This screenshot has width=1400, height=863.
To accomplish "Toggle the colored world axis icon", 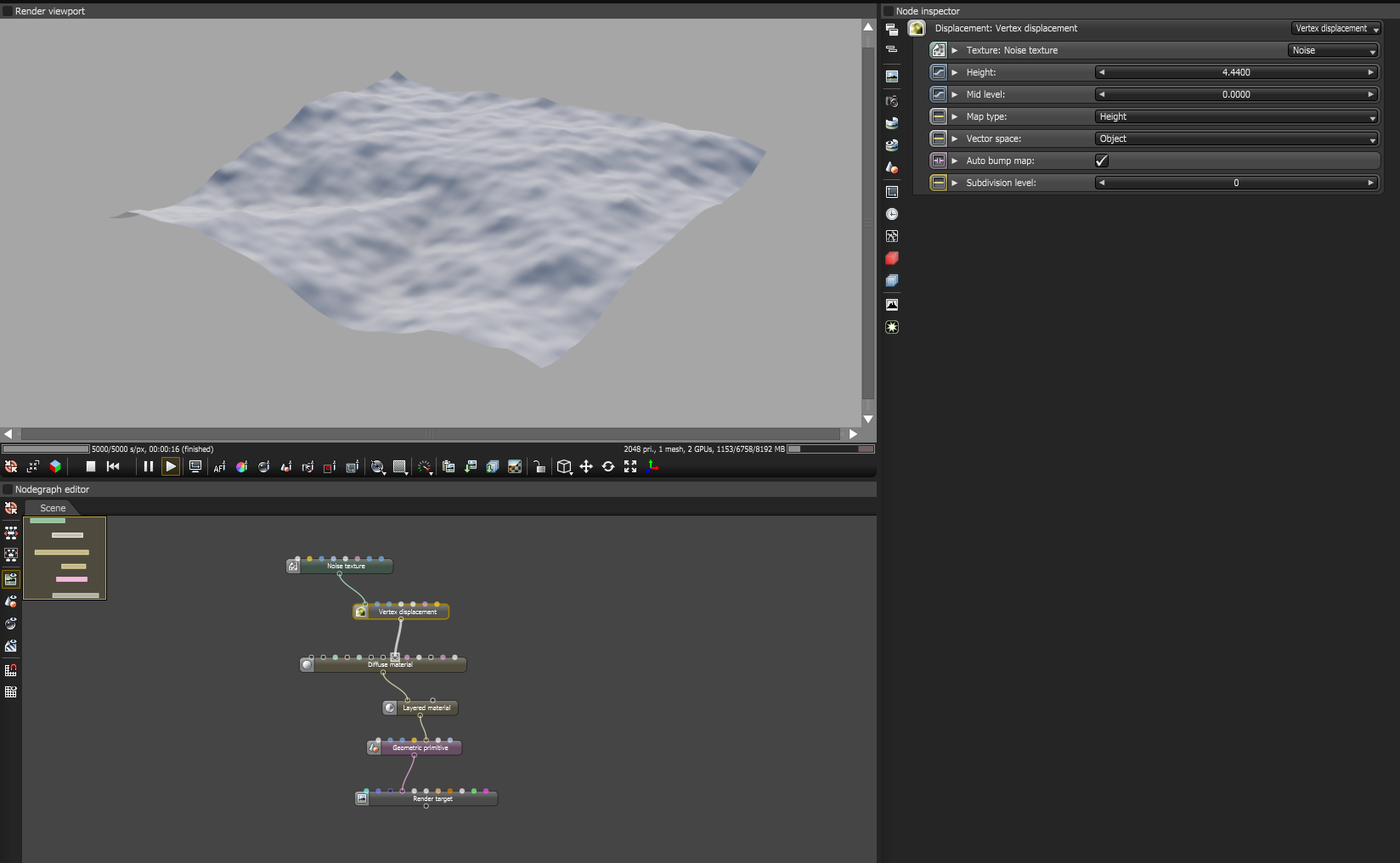I will click(x=652, y=466).
